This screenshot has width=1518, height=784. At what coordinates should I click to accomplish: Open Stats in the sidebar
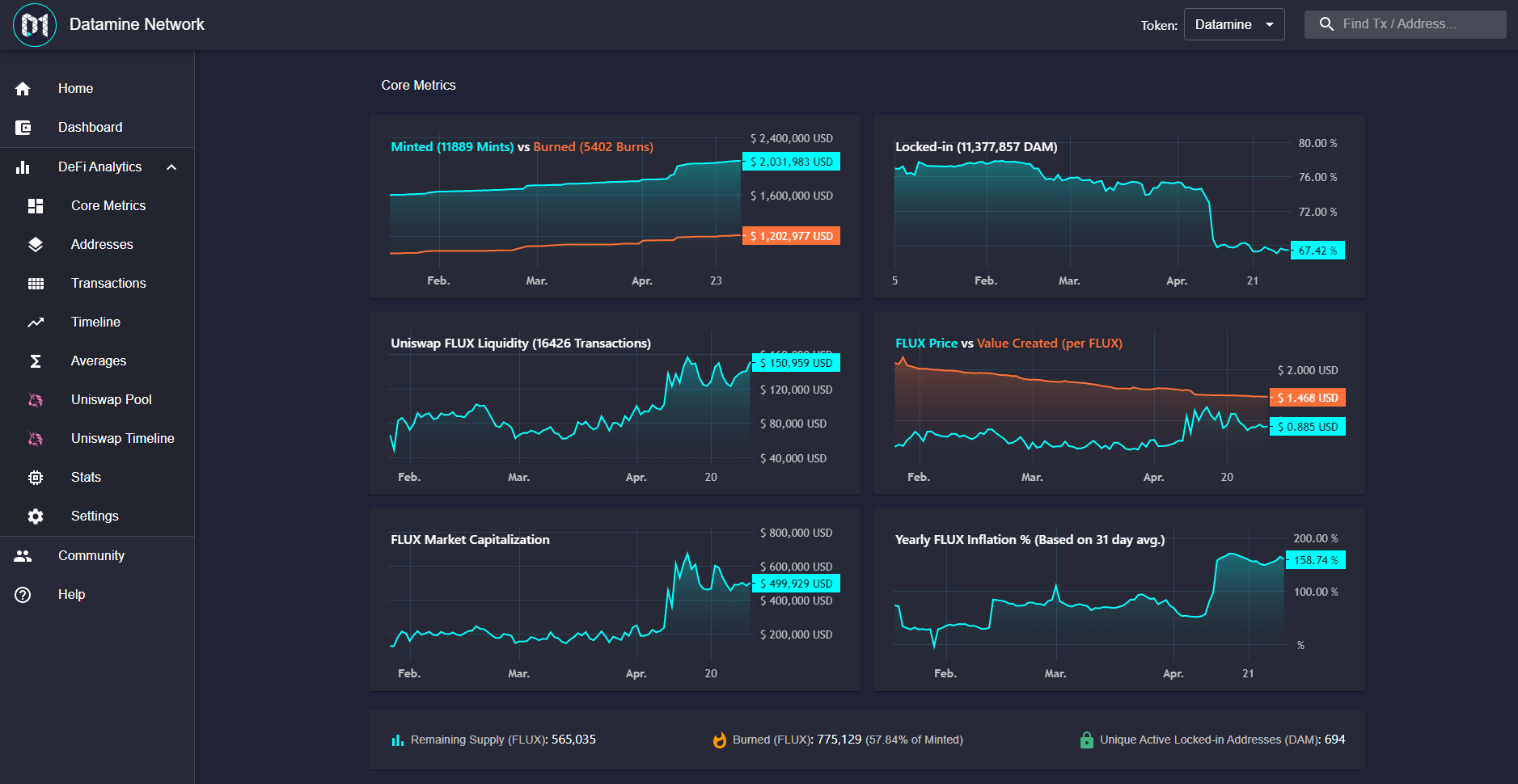(x=97, y=478)
